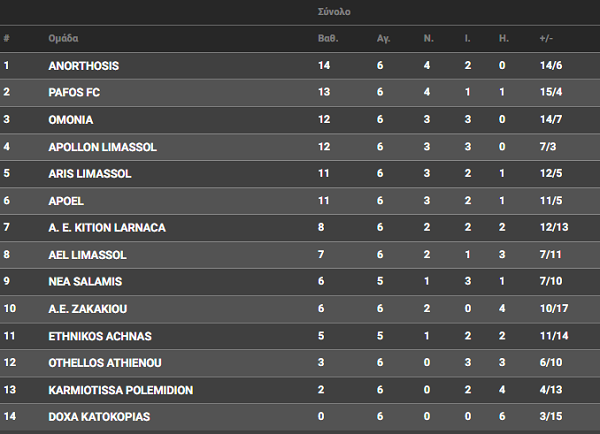Open KARMIOTISSA POLEMIDION team page

point(121,390)
